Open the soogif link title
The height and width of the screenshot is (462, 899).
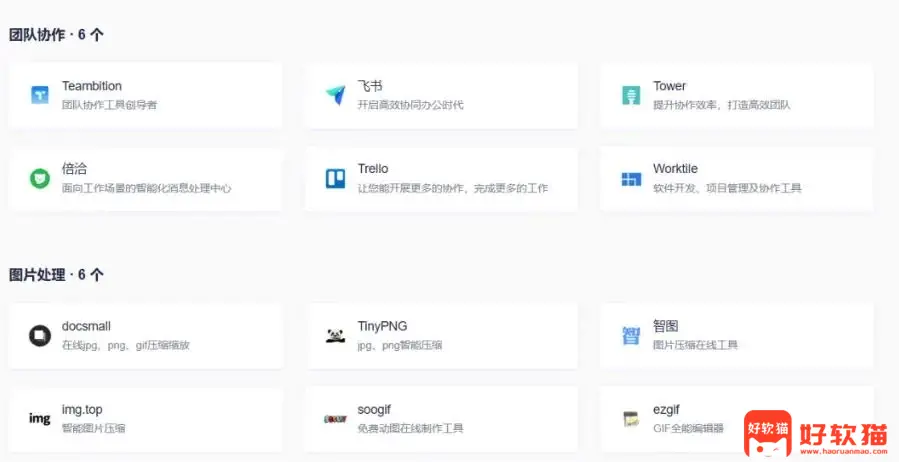[x=374, y=410]
